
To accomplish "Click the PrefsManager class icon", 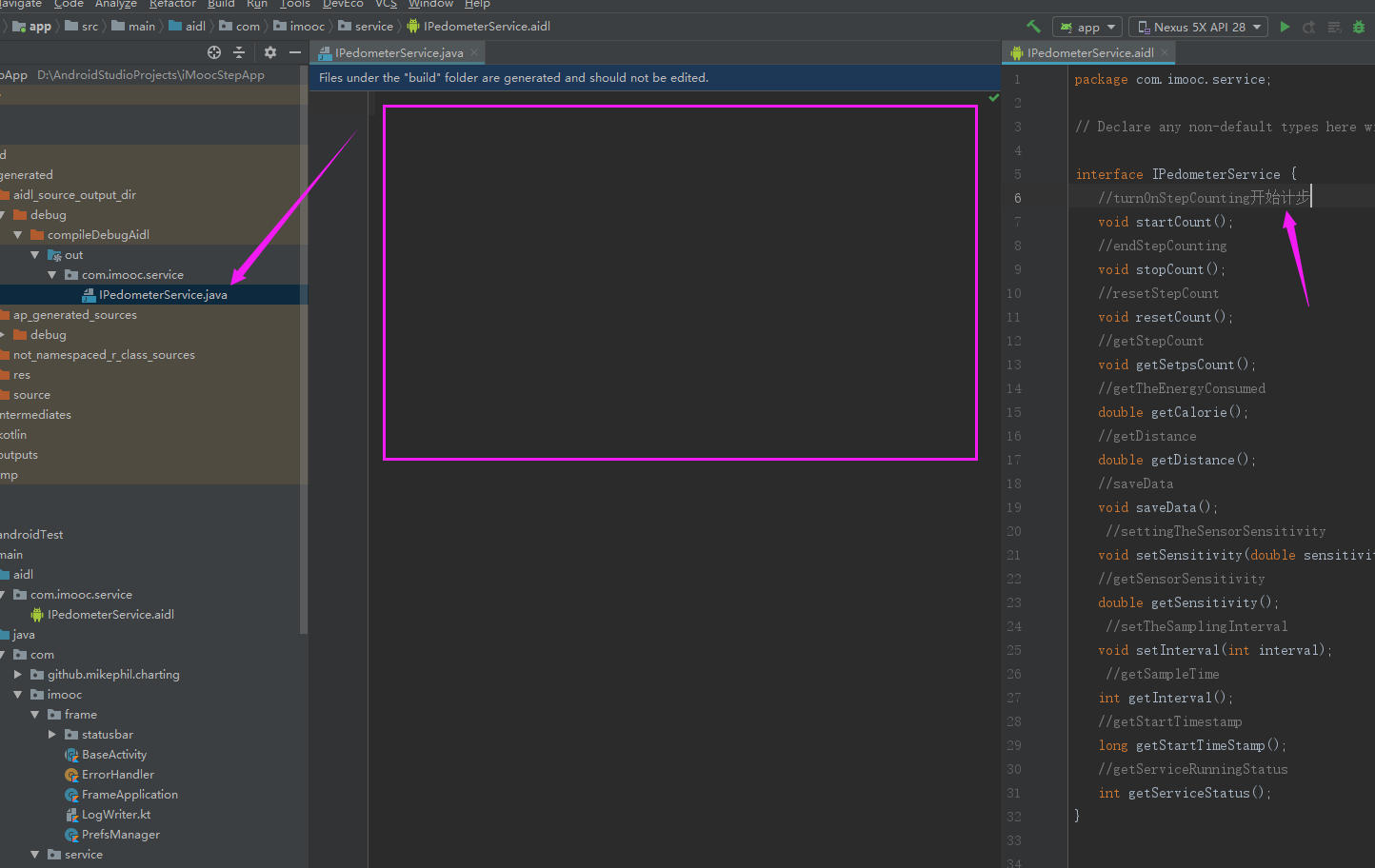I will (x=71, y=835).
